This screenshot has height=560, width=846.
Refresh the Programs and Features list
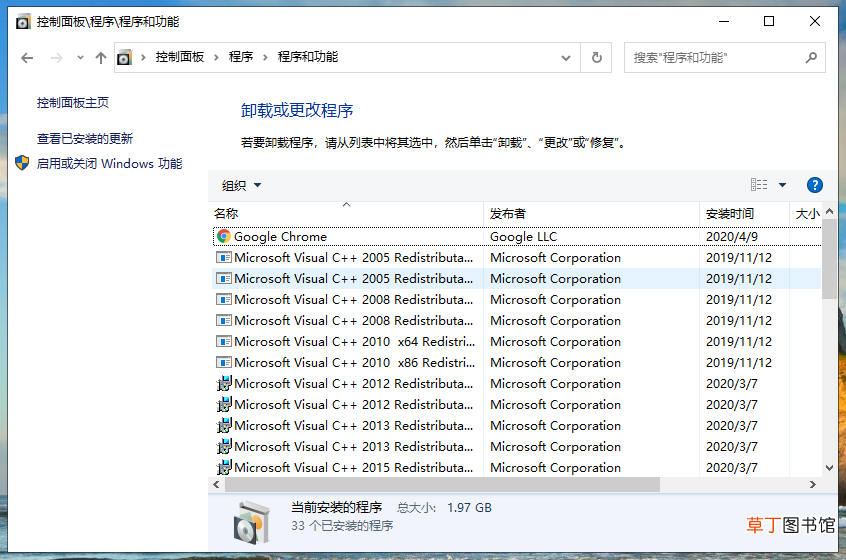coord(596,57)
